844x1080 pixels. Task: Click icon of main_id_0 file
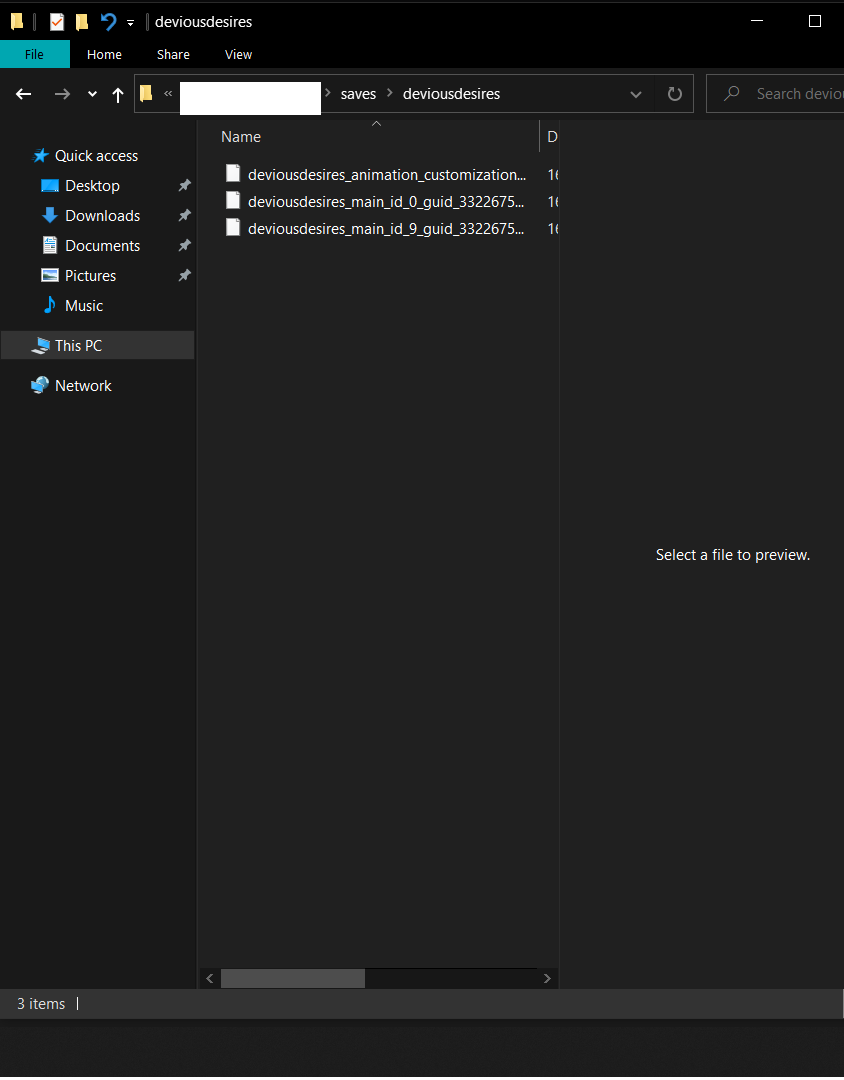click(233, 200)
